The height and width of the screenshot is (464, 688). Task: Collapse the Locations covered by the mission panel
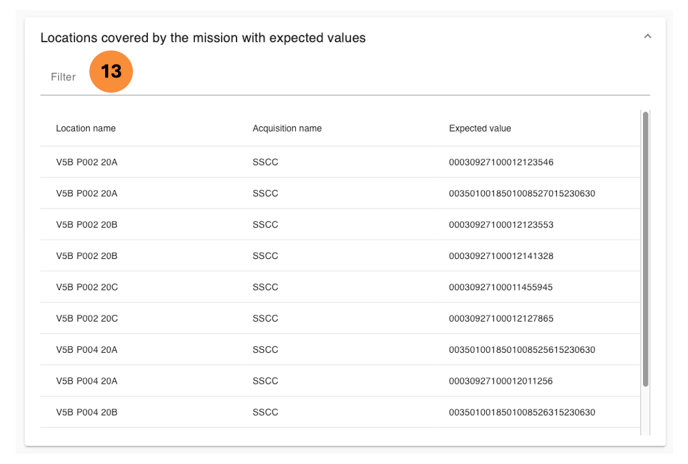[647, 37]
